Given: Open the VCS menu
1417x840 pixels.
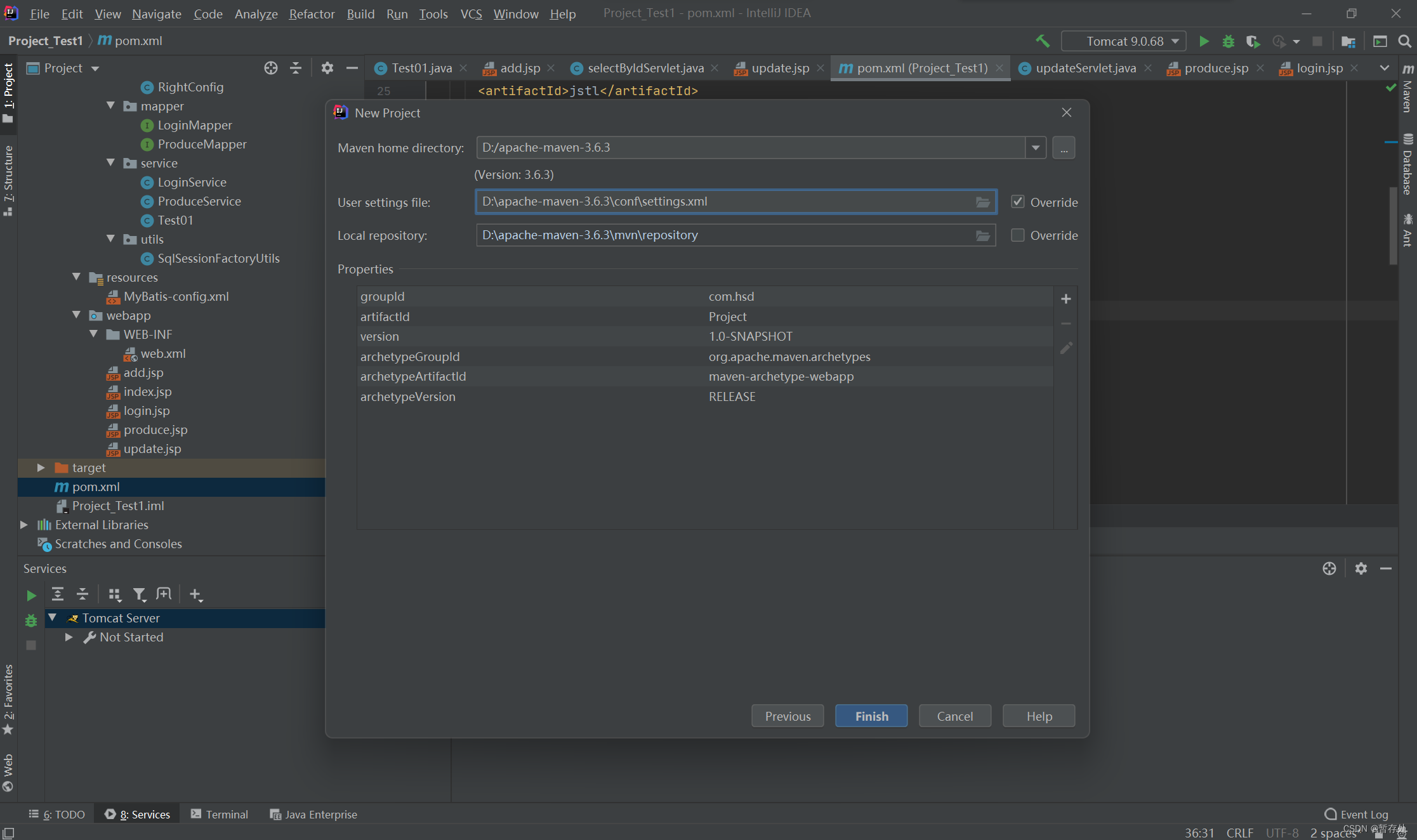Looking at the screenshot, I should point(471,13).
